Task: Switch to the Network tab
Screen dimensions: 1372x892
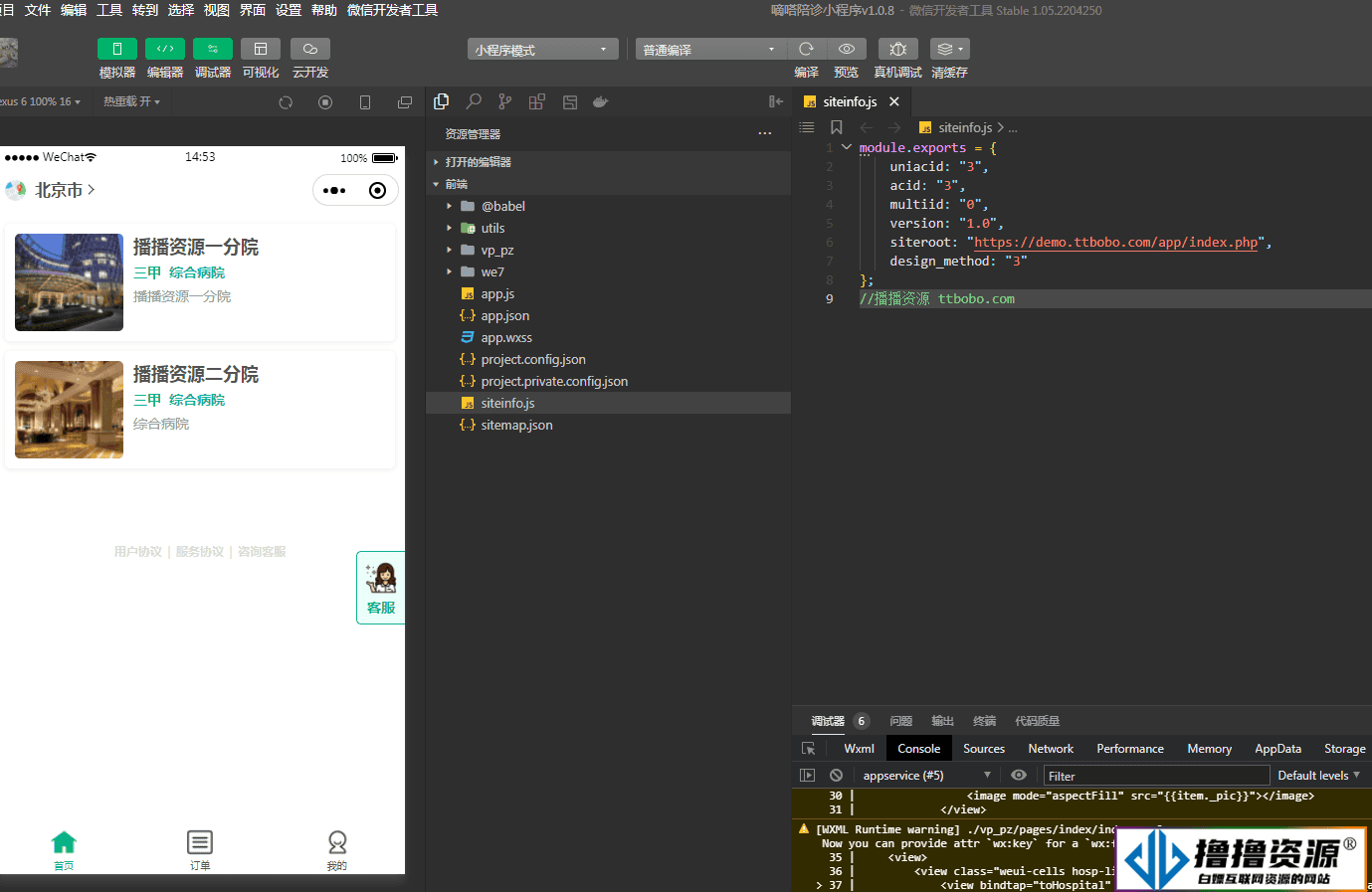Action: 1051,749
